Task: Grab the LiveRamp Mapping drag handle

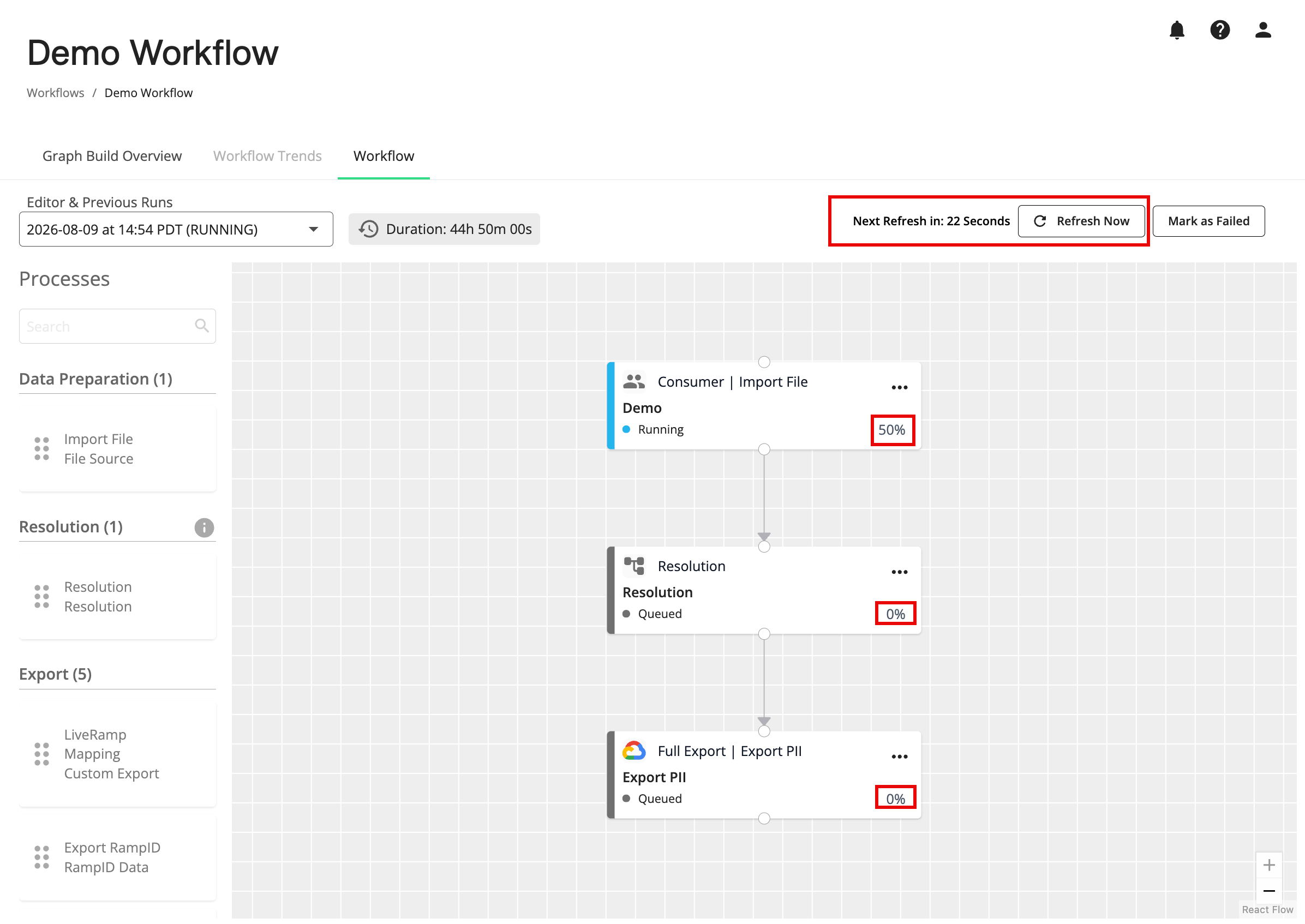Action: point(41,754)
